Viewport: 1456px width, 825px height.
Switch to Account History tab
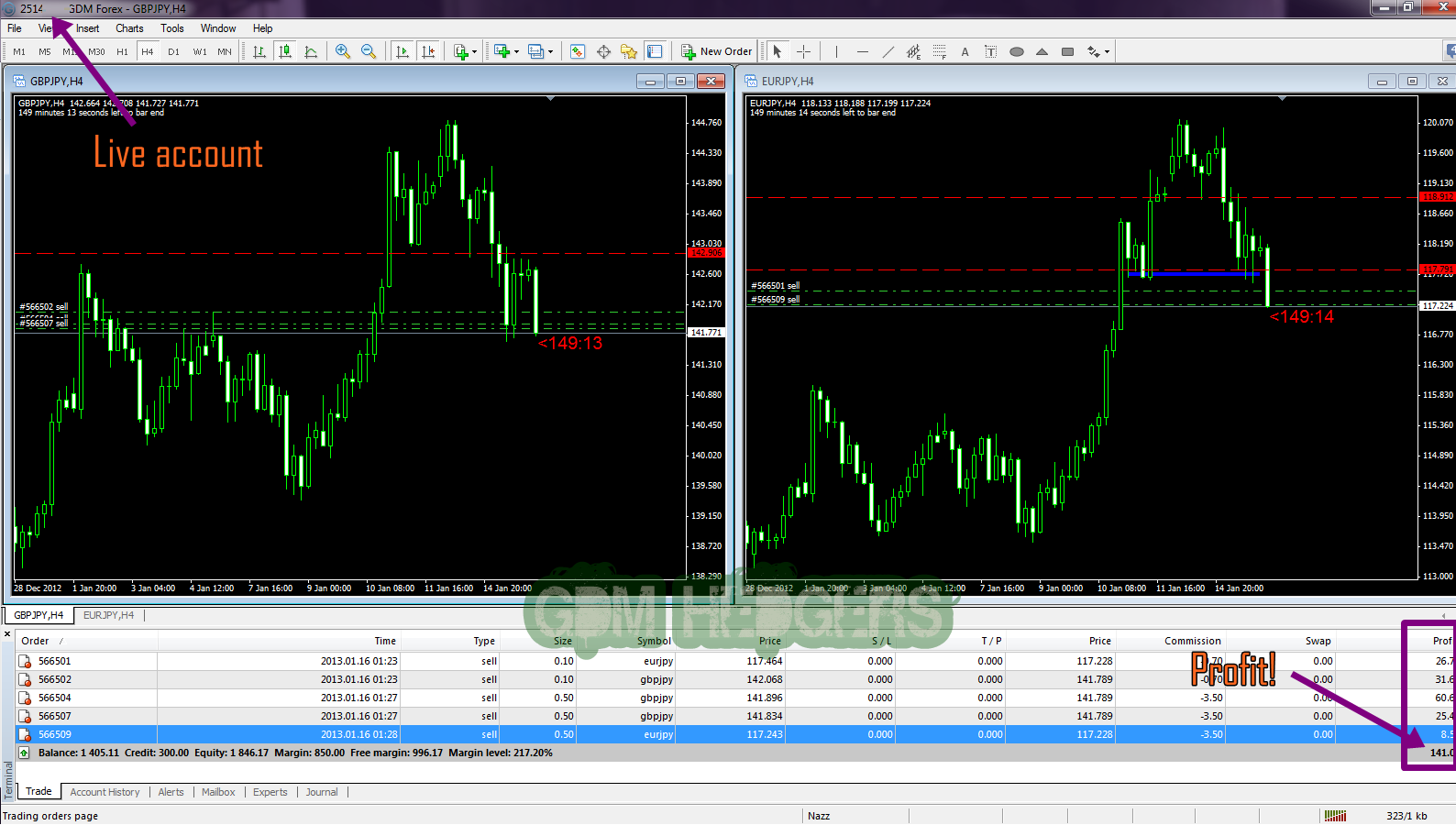[105, 792]
